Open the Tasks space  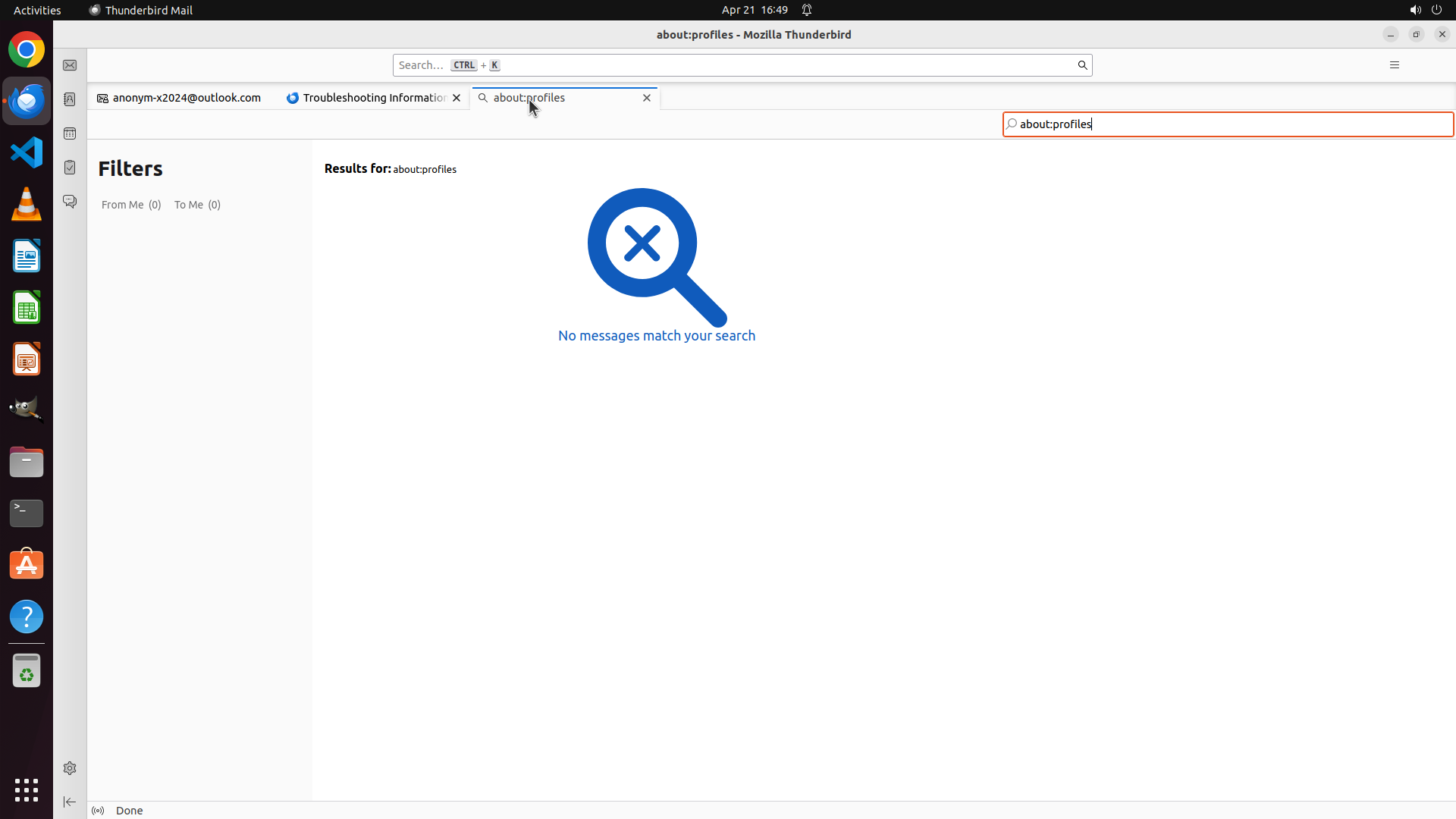[70, 168]
